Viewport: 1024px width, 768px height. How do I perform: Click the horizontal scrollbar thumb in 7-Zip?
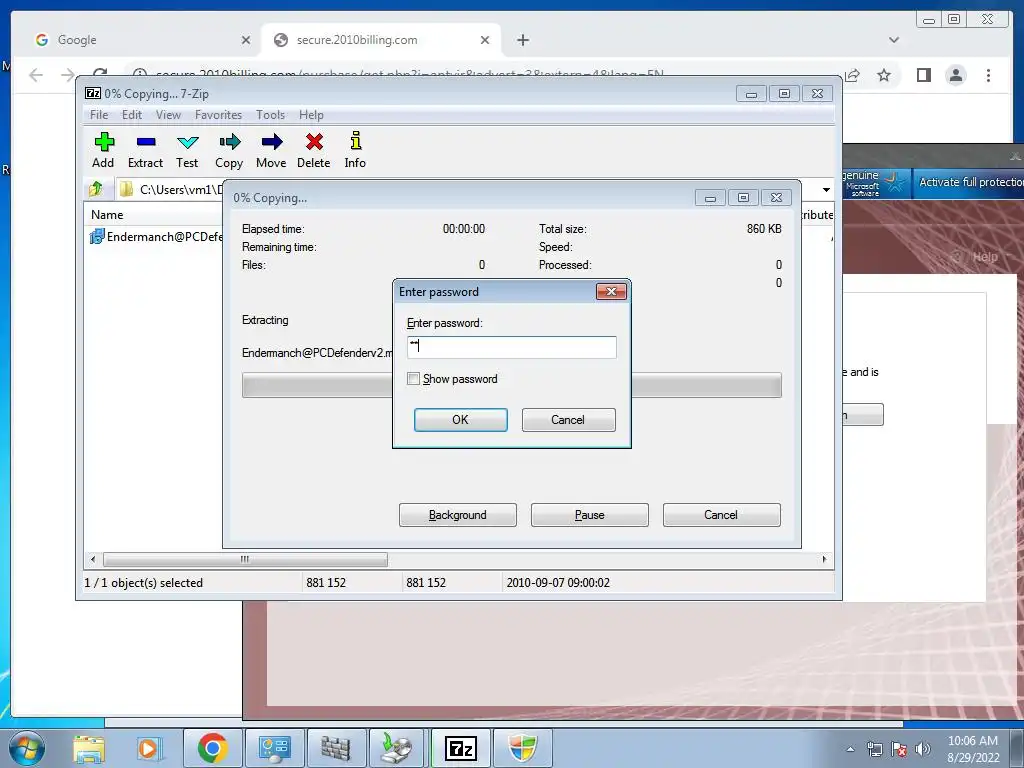(245, 560)
